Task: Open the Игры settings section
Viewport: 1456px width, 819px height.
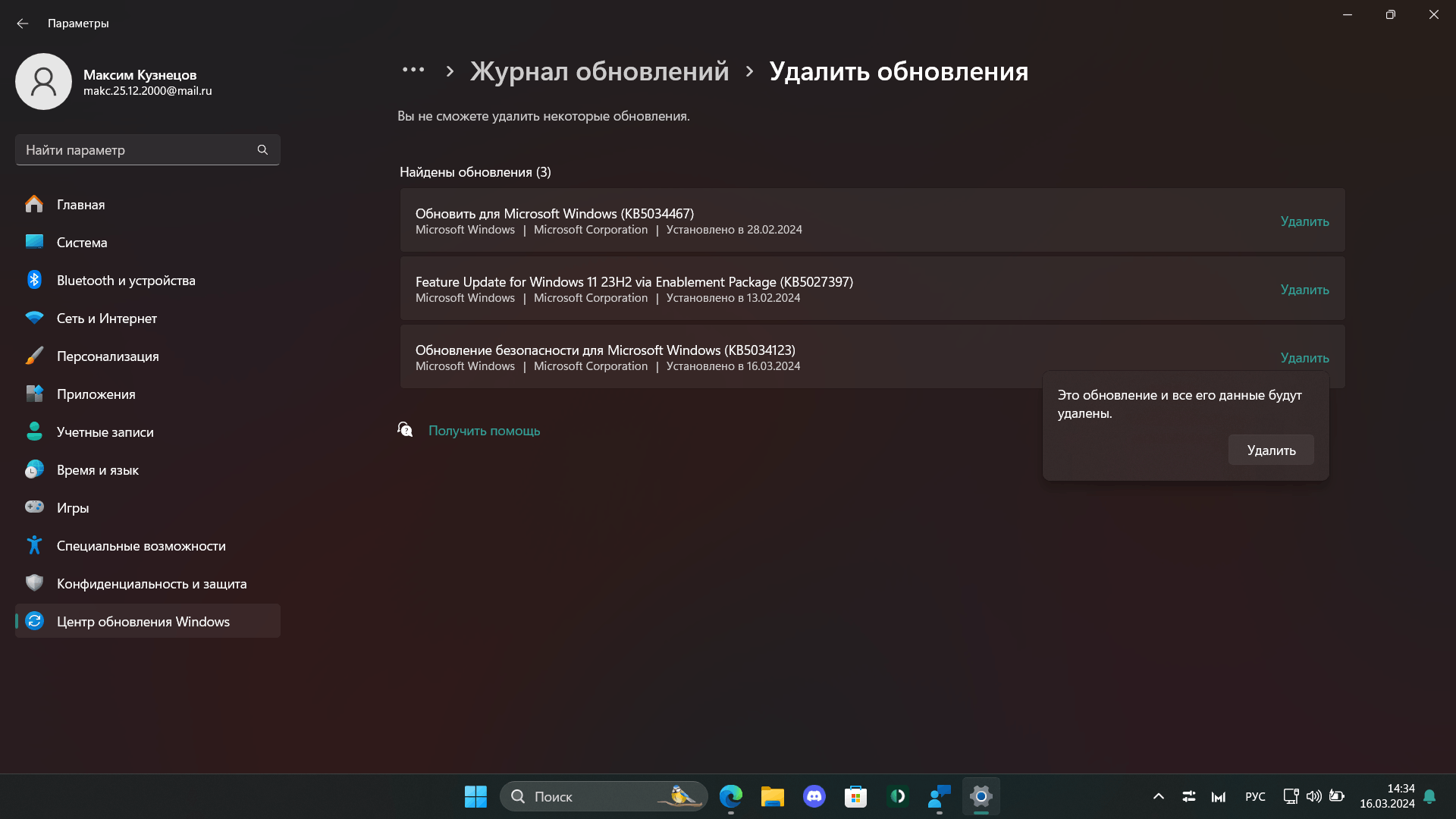Action: [x=148, y=507]
